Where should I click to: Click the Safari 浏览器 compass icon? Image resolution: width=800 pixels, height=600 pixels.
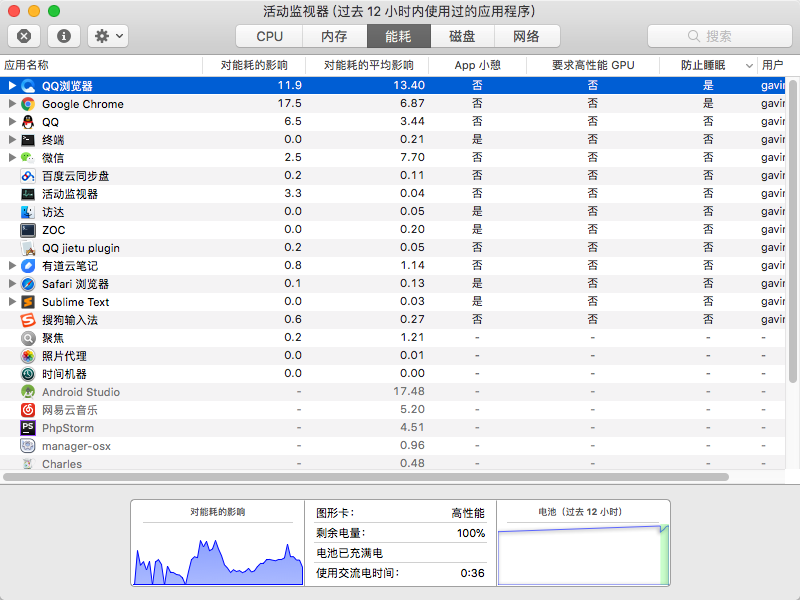[x=28, y=284]
